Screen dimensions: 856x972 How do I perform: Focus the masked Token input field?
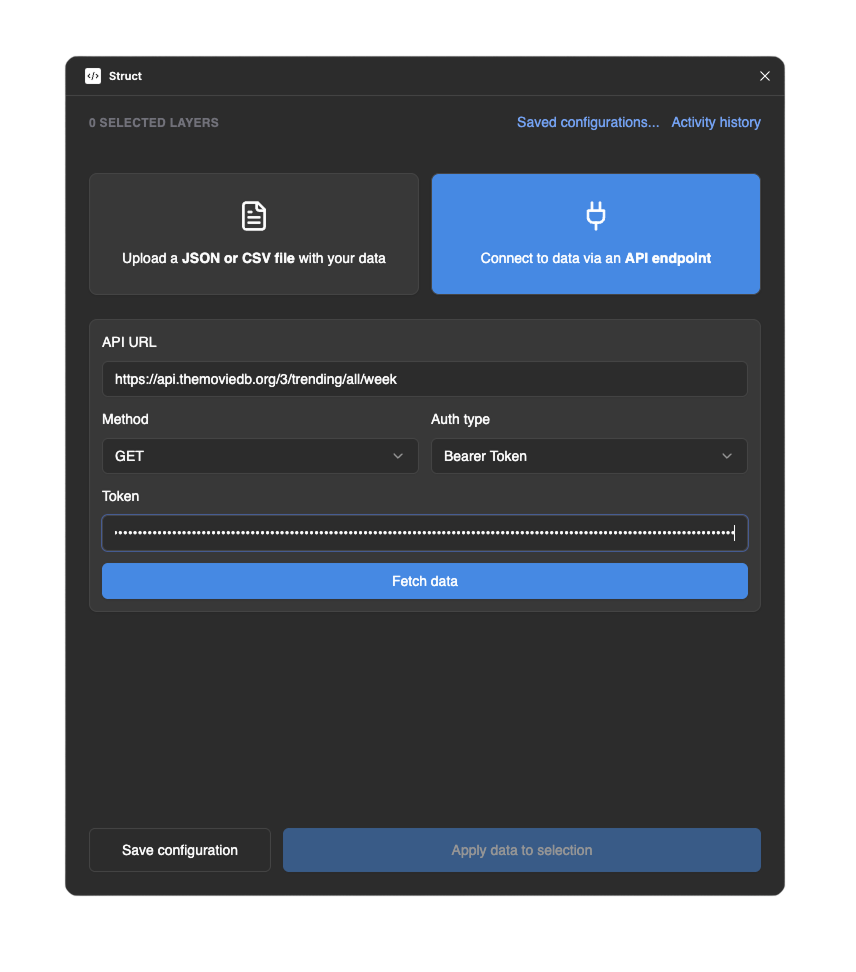point(424,533)
